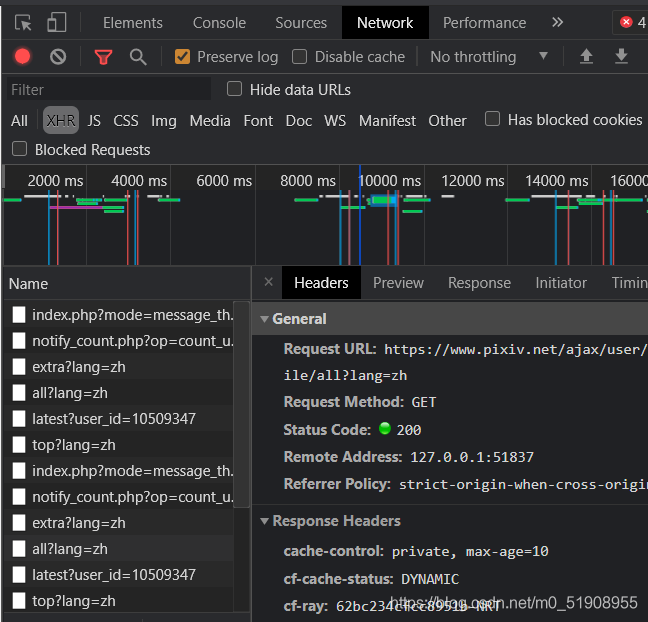Filter requests by Doc
Screen dimensions: 648x622
click(x=299, y=121)
